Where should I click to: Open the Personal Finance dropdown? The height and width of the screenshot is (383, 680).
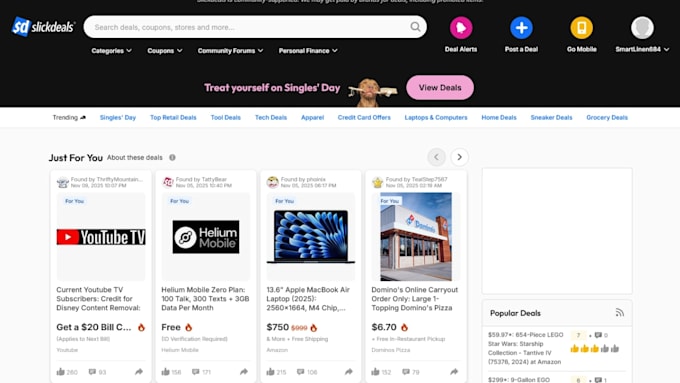(x=308, y=51)
